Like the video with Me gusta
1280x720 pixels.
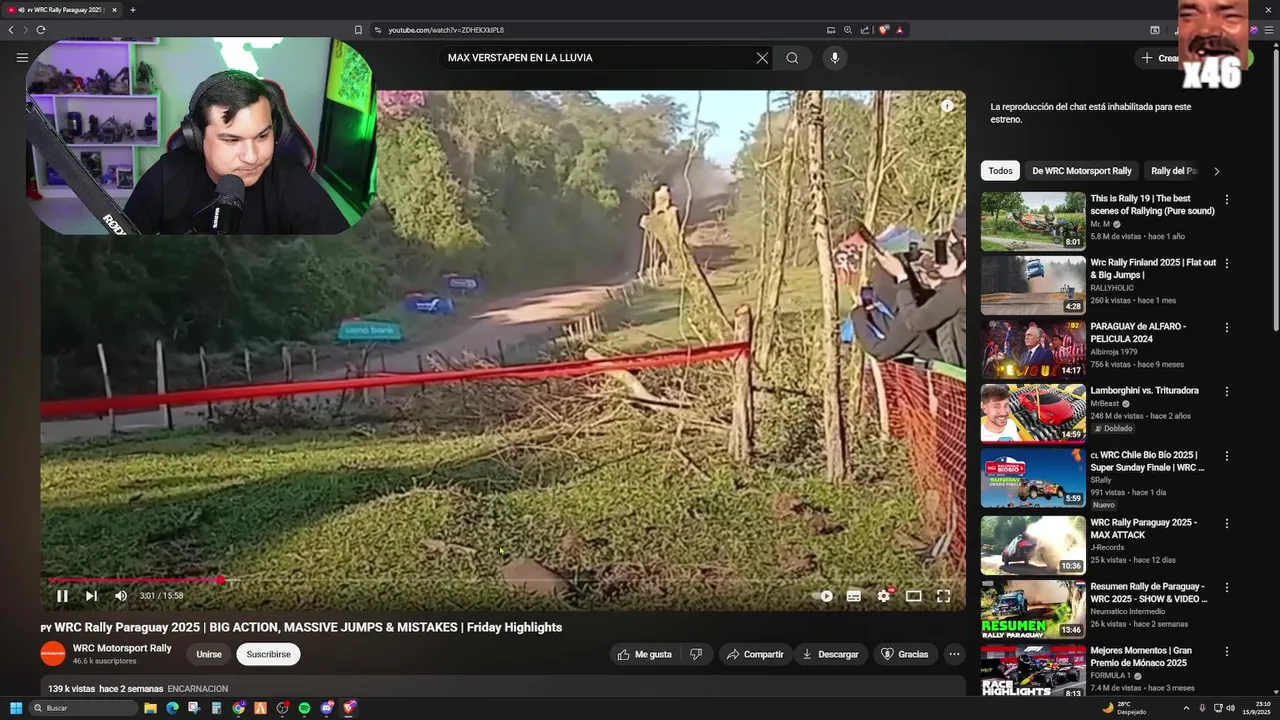click(x=644, y=654)
